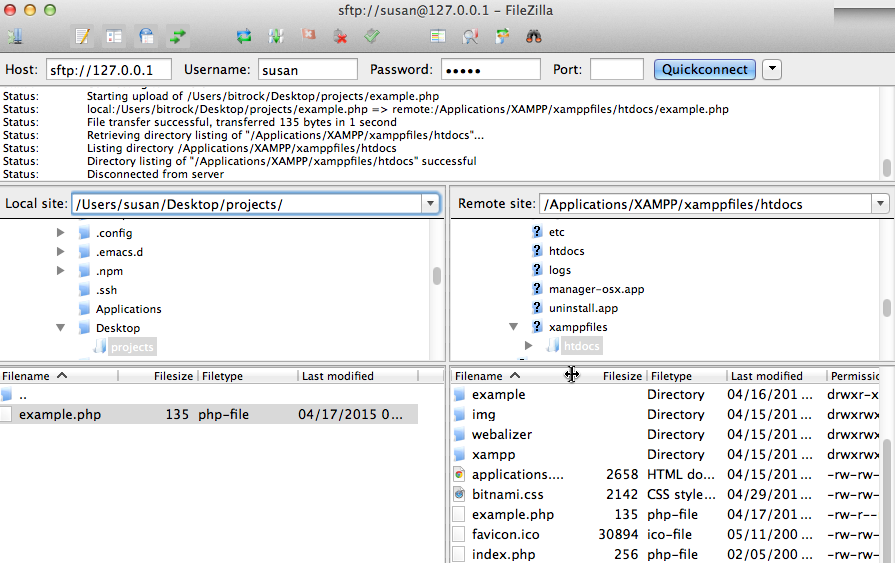
Task: Refresh the file and folder lists
Action: click(244, 37)
